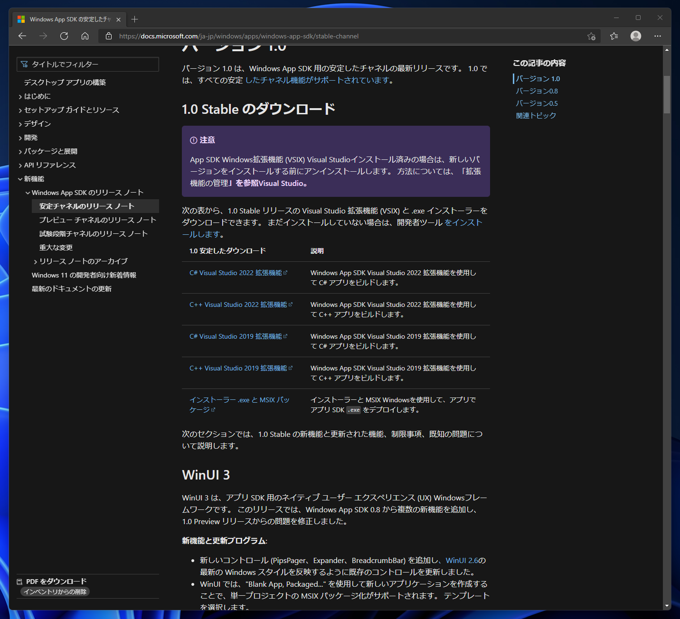Add this page to favorites
Image resolution: width=680 pixels, height=619 pixels.
(591, 36)
